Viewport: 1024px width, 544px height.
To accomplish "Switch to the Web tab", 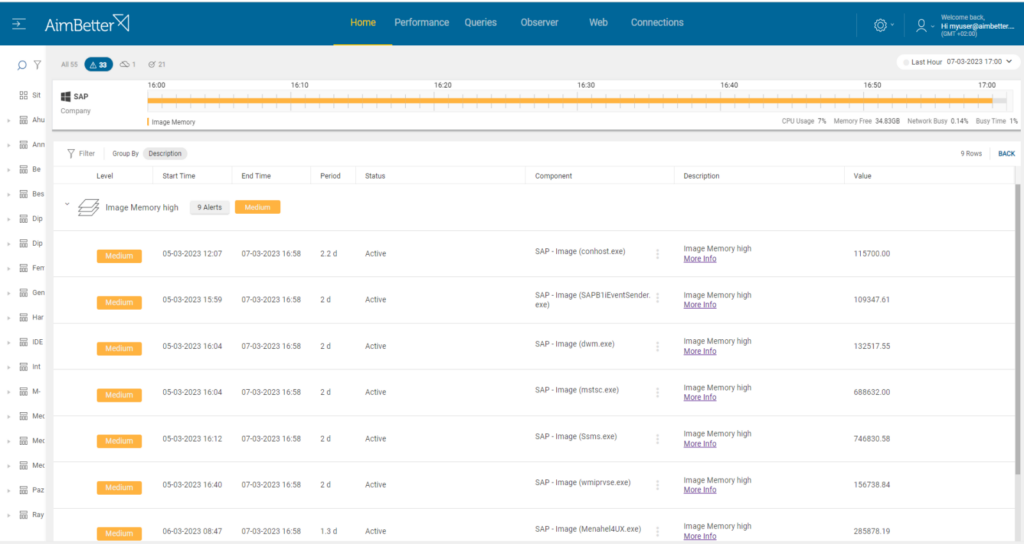I will [x=598, y=23].
